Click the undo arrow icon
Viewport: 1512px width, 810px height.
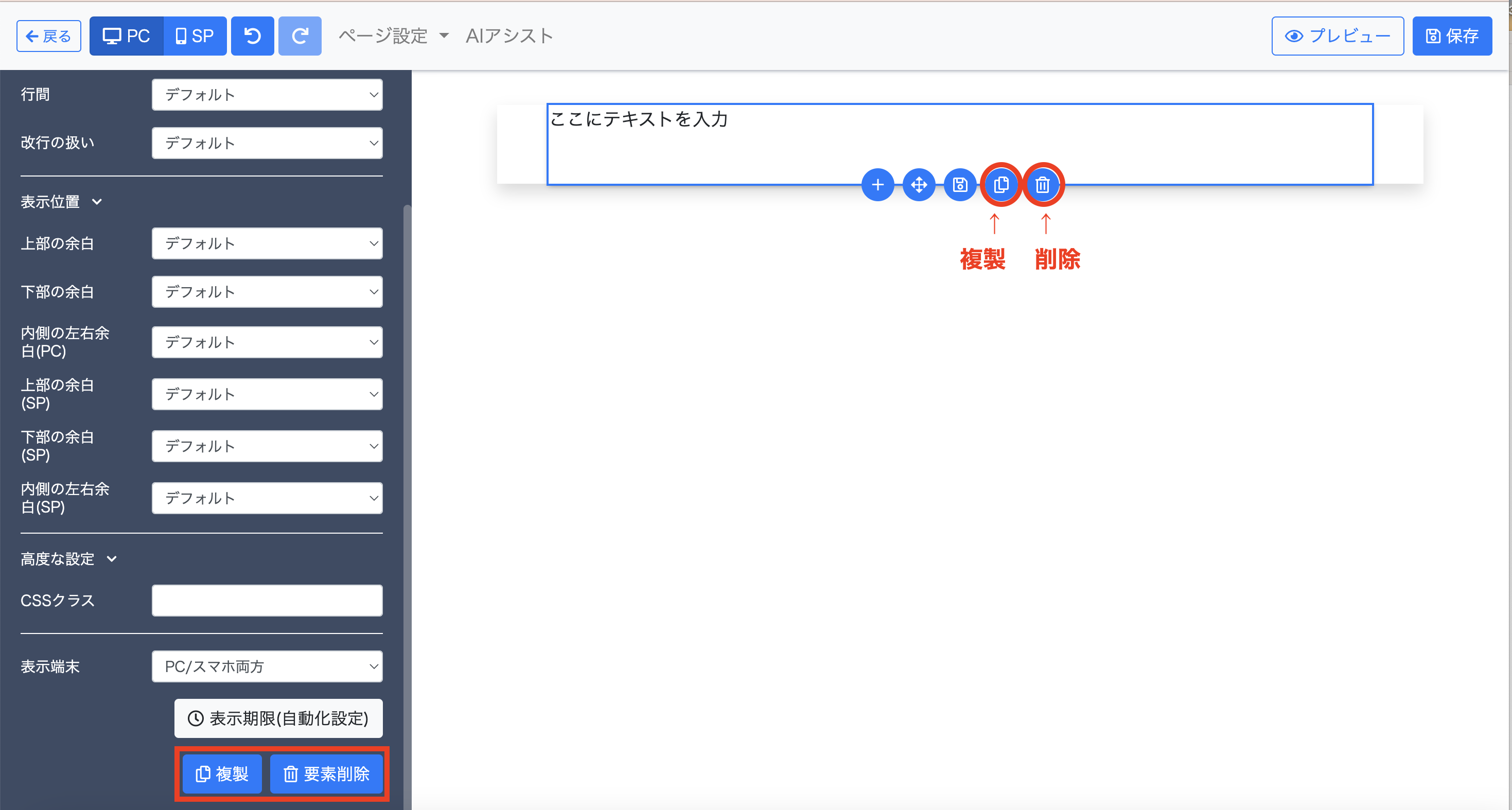point(252,37)
